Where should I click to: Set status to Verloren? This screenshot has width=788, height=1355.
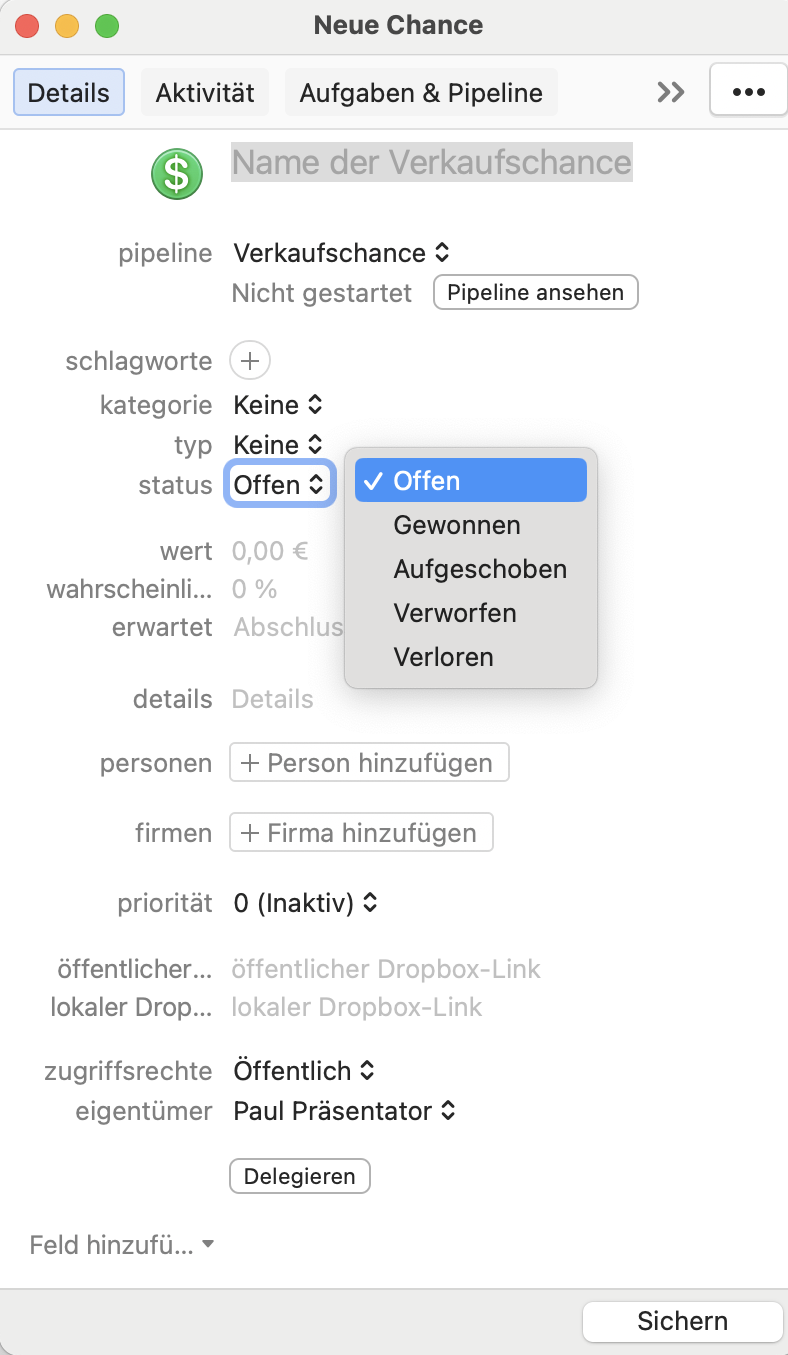443,657
